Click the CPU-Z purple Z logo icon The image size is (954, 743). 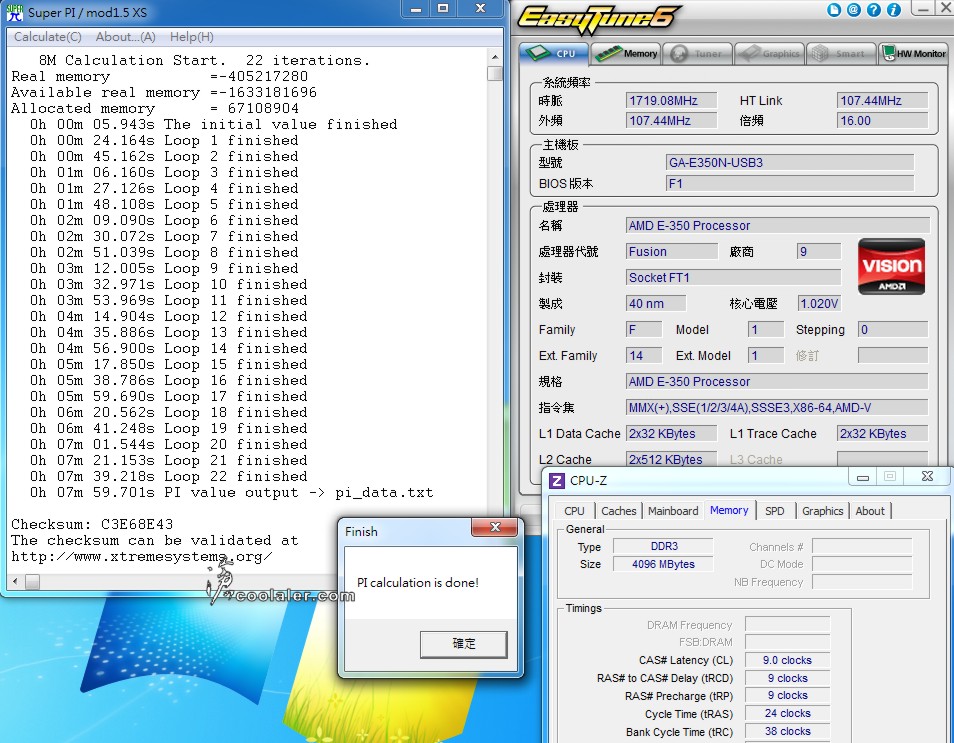tap(557, 481)
